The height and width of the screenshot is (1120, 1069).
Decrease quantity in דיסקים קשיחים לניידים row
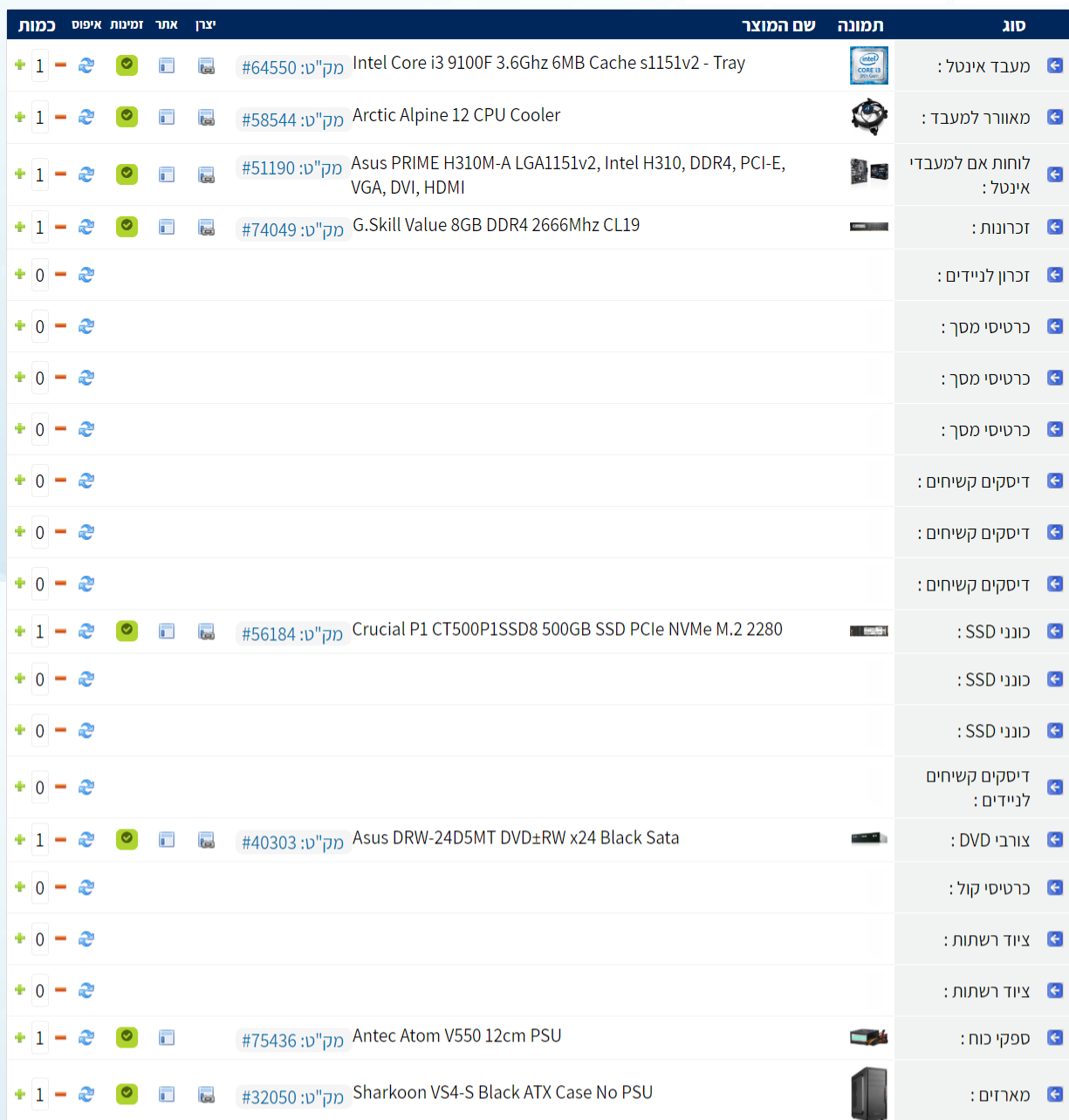pos(60,786)
